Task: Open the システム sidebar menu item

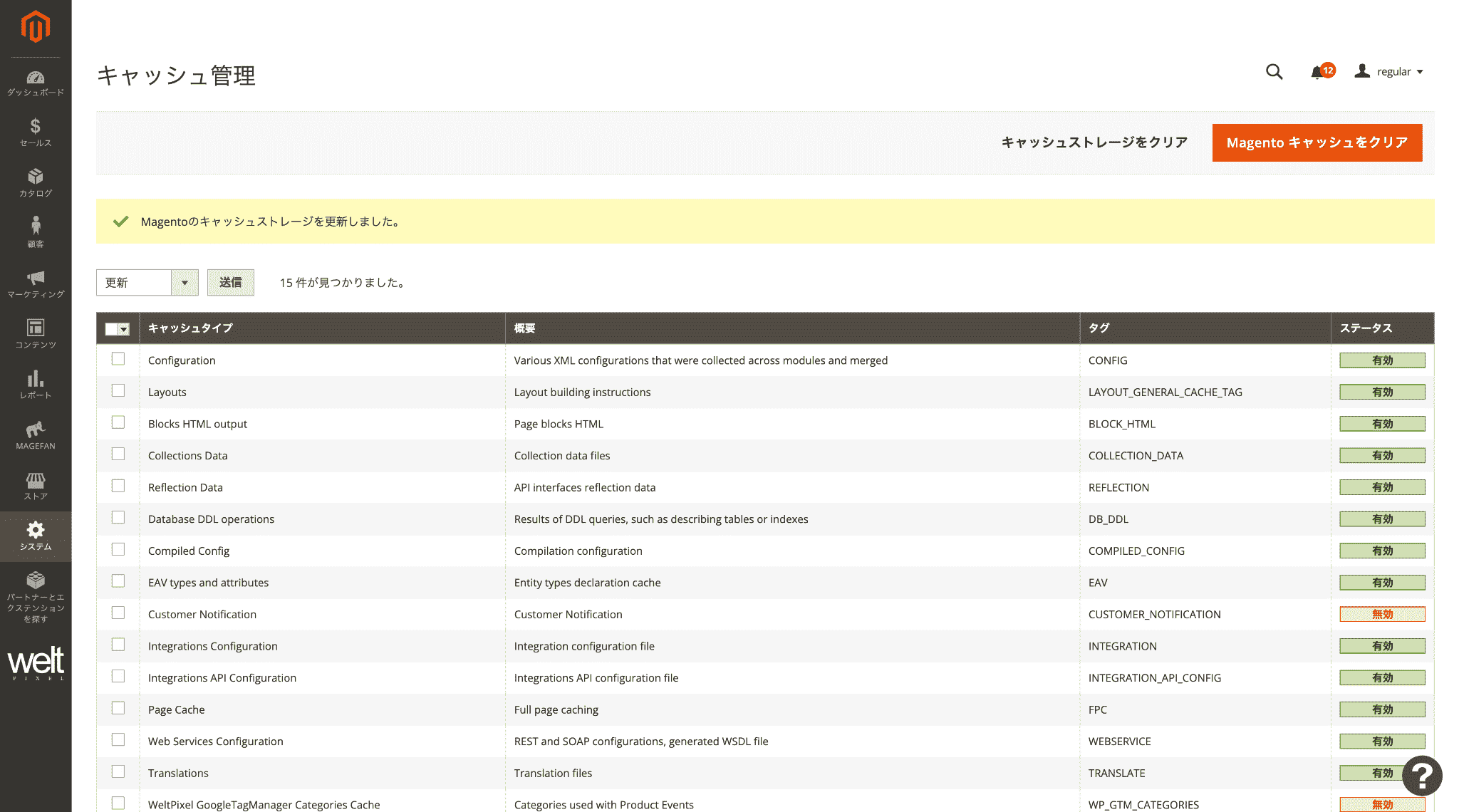Action: point(36,536)
